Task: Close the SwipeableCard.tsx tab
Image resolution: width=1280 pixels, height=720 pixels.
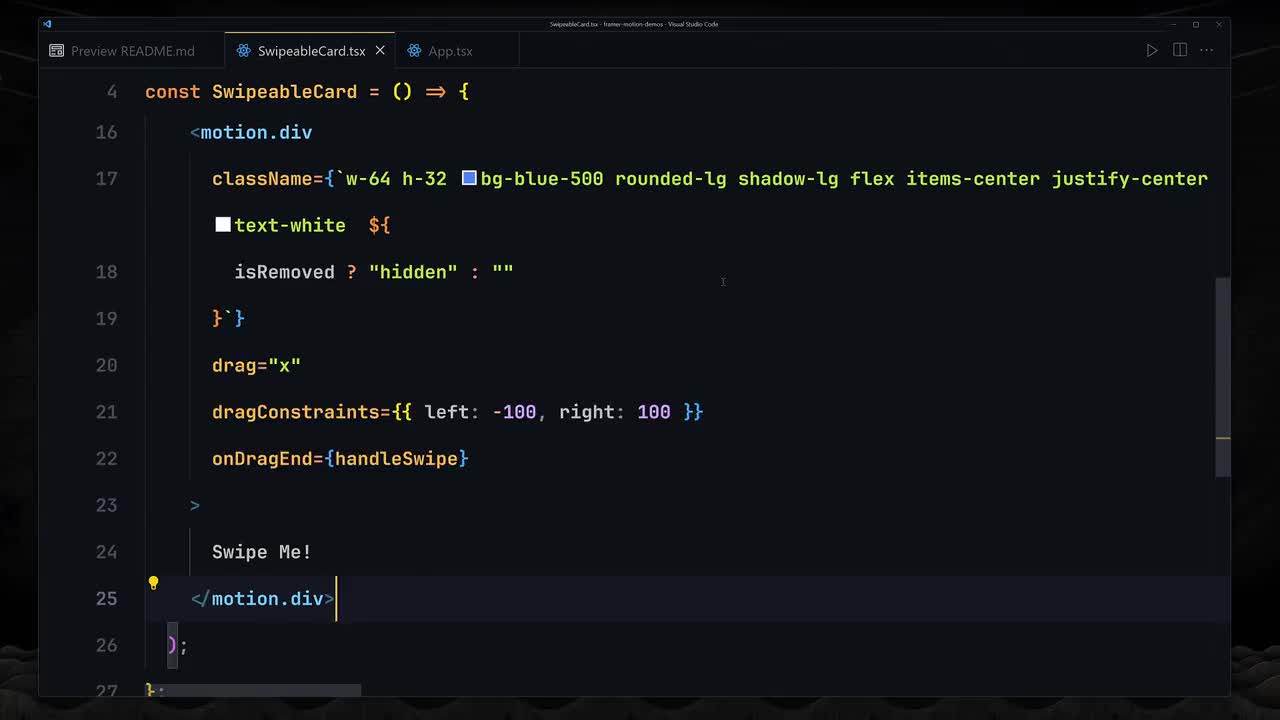Action: click(380, 51)
